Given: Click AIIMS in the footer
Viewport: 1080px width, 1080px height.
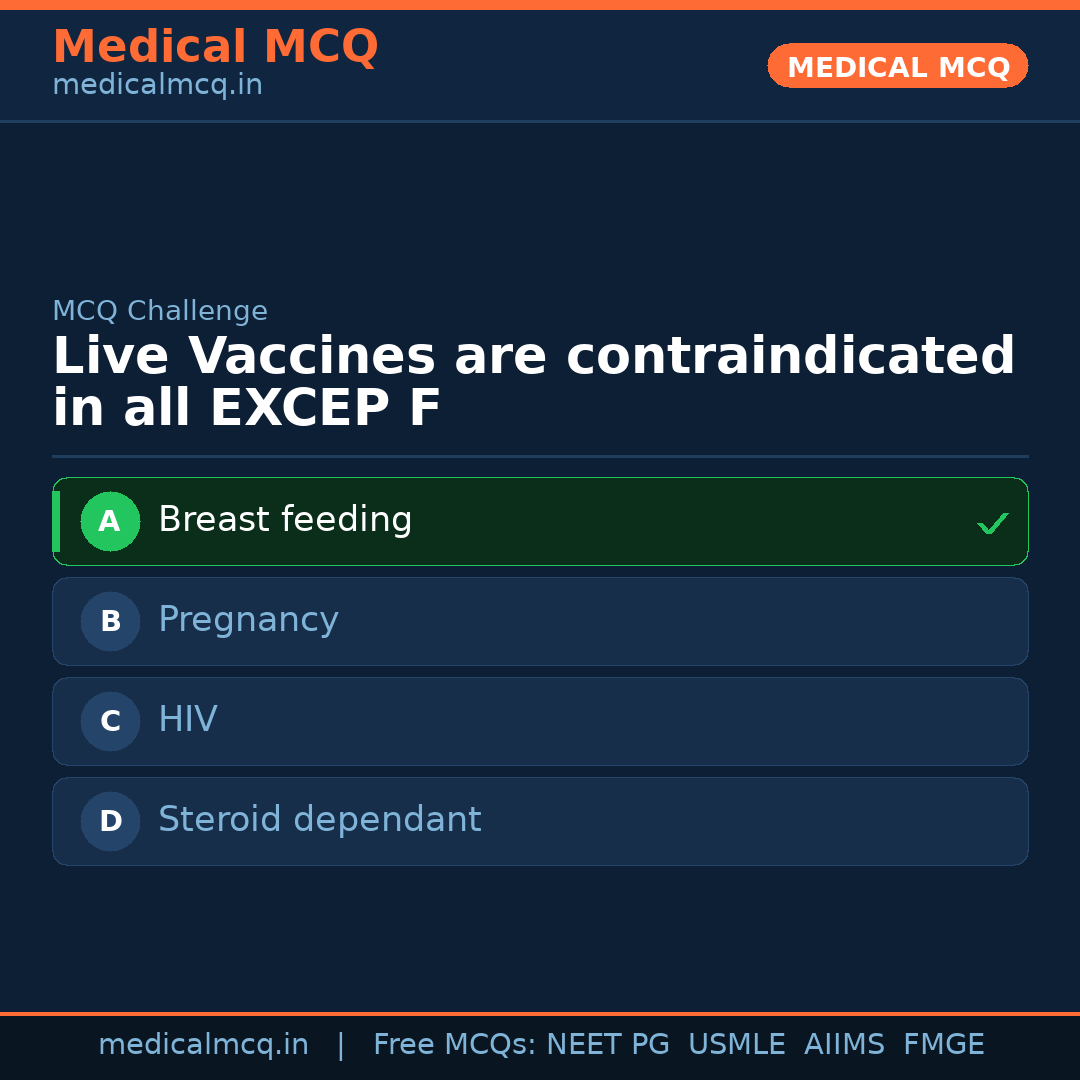Looking at the screenshot, I should [x=844, y=1045].
